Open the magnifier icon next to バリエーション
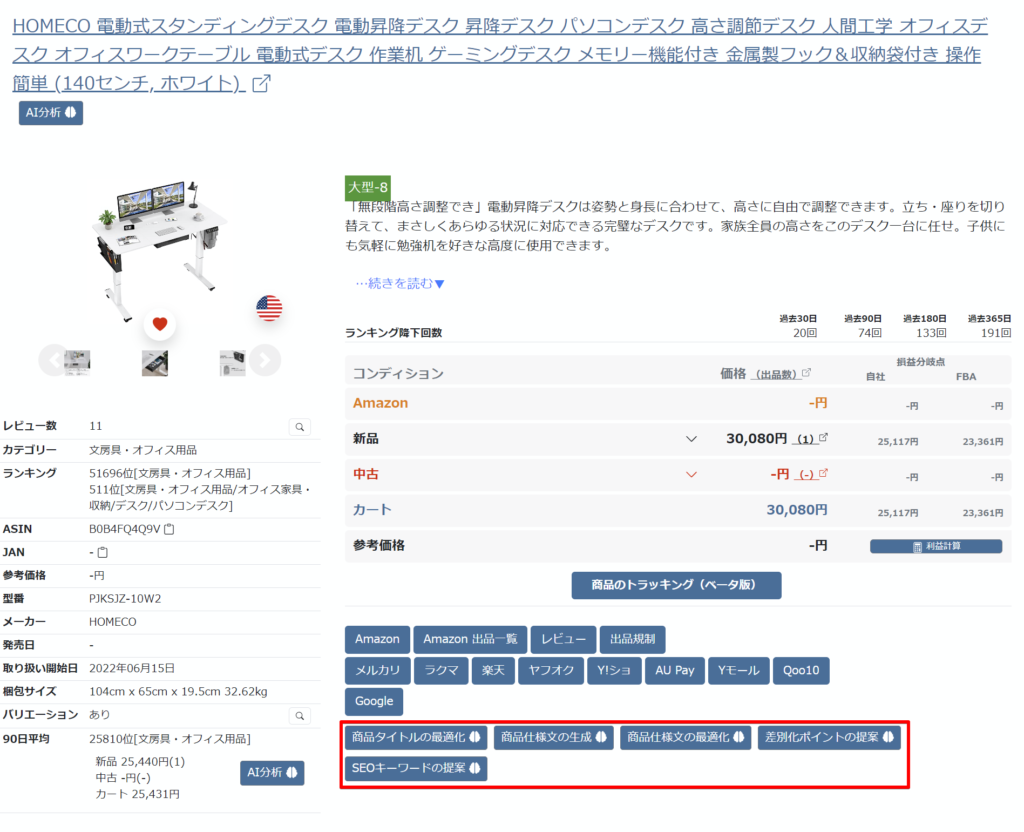 point(299,716)
